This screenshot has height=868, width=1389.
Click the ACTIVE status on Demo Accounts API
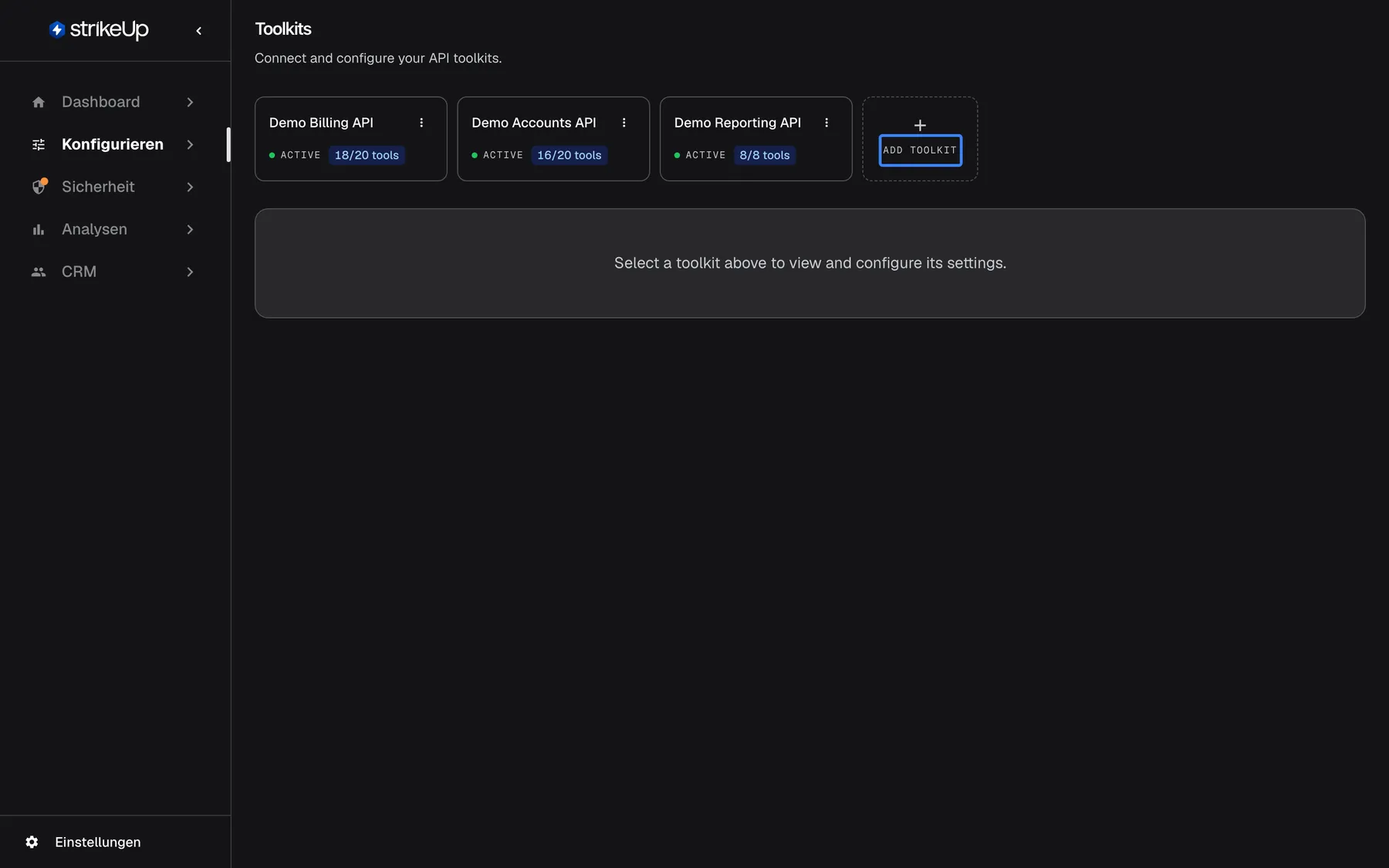click(x=498, y=155)
